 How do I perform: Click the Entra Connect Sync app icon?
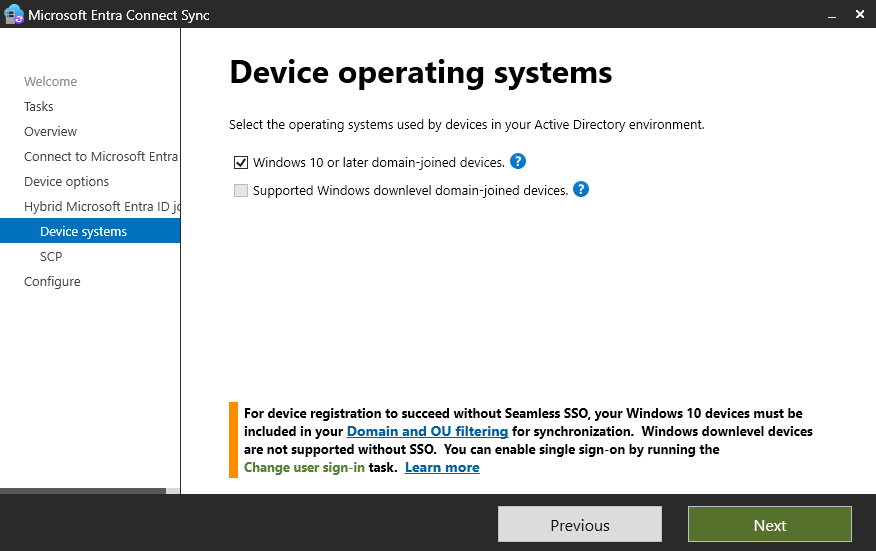13,15
